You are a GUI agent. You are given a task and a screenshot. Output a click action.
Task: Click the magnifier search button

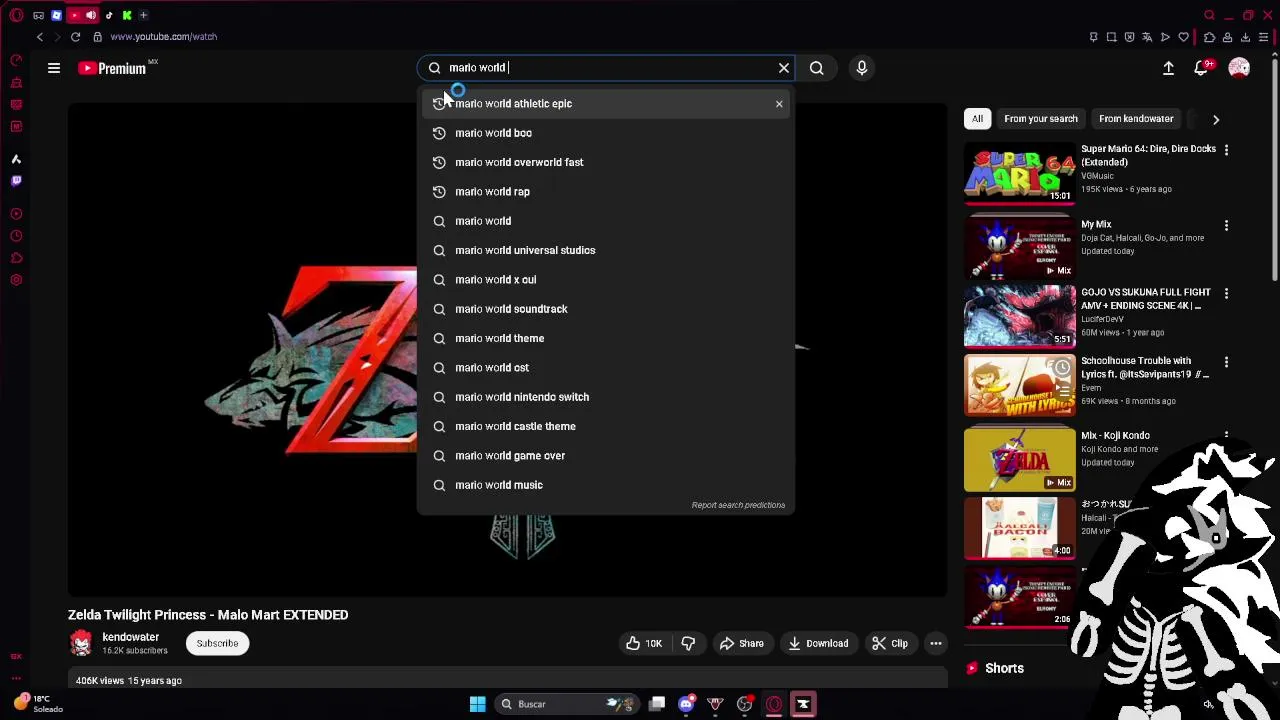pyautogui.click(x=817, y=68)
